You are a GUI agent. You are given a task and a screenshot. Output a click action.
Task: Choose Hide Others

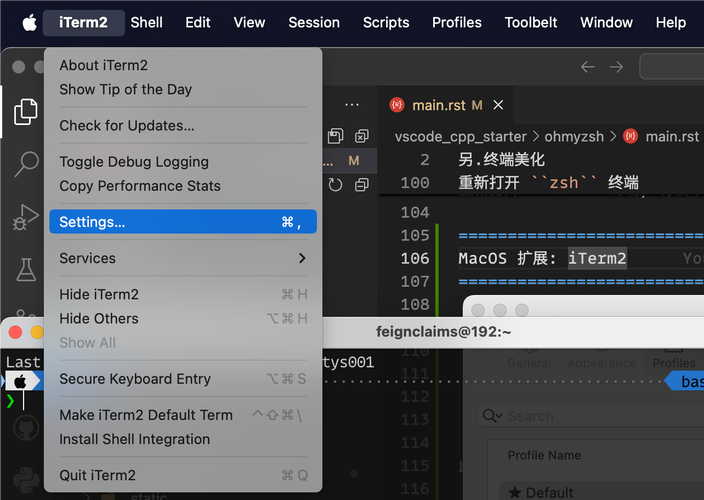[x=183, y=319]
